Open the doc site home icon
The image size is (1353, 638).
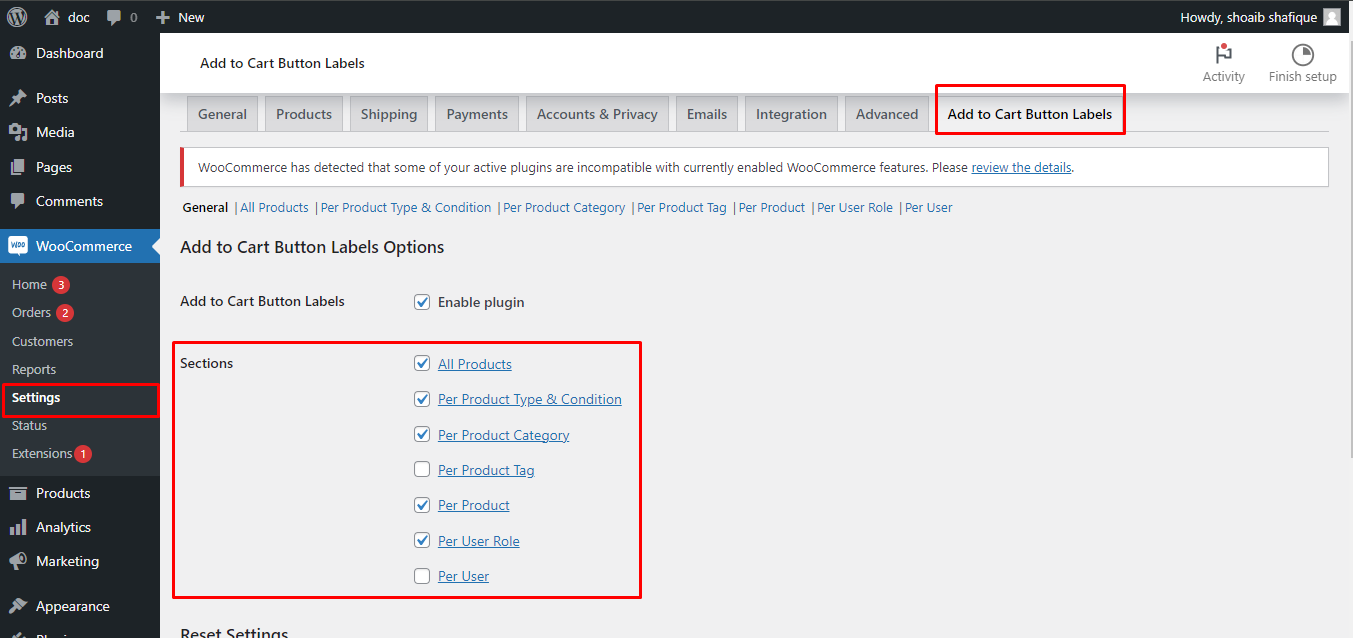[x=52, y=17]
